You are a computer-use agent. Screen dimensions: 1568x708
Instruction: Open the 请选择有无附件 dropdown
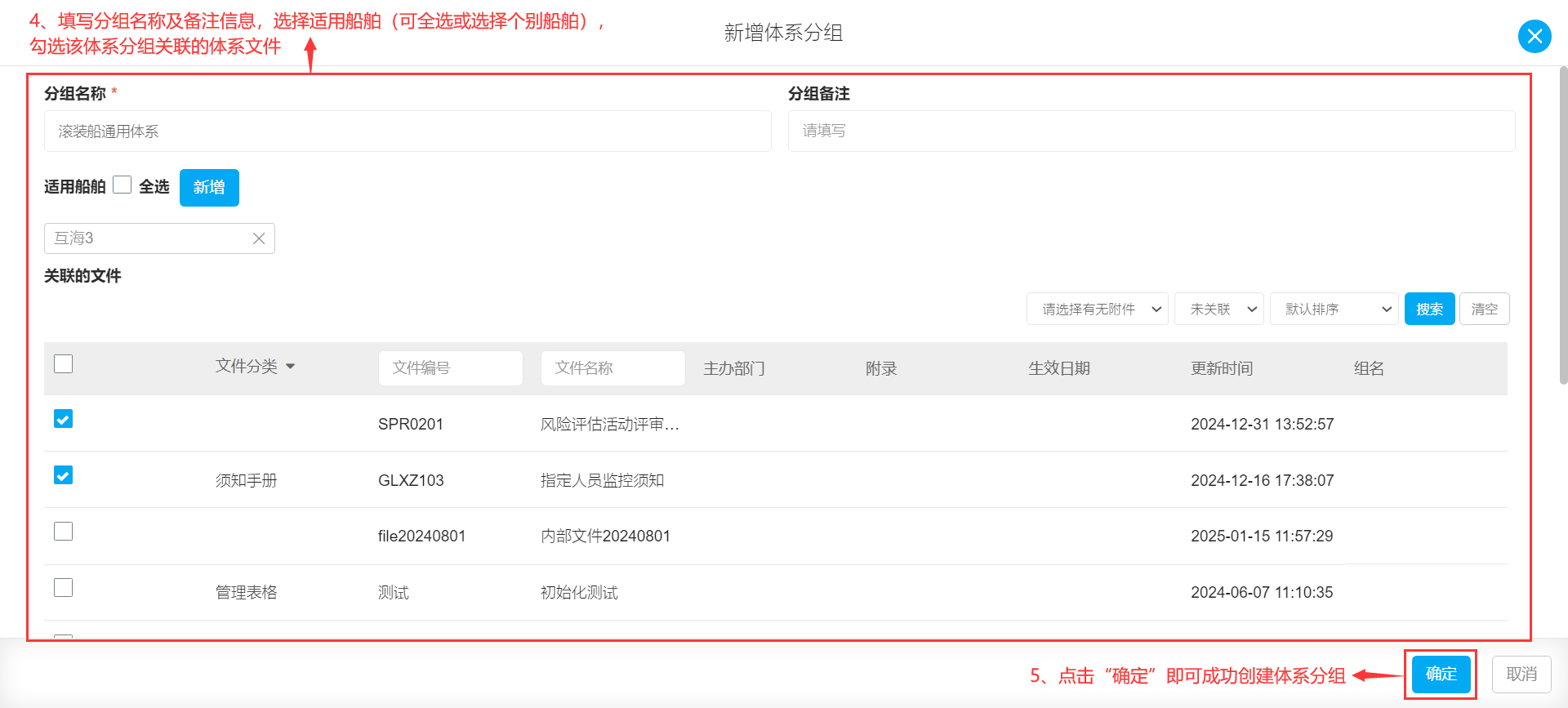(x=1098, y=309)
